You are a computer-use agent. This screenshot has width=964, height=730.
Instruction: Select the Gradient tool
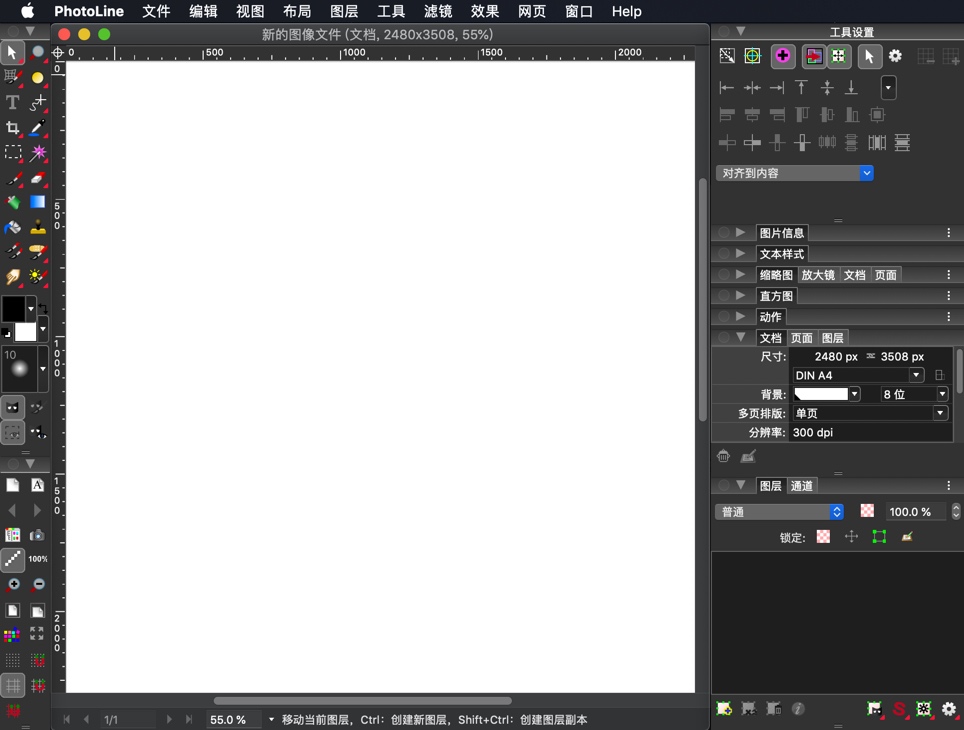(37, 201)
